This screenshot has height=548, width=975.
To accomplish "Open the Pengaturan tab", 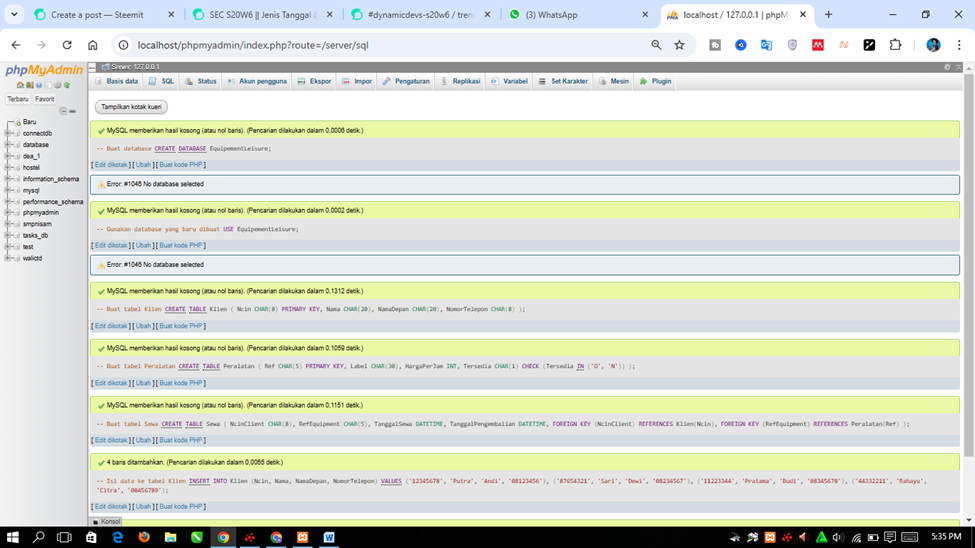I will [406, 81].
